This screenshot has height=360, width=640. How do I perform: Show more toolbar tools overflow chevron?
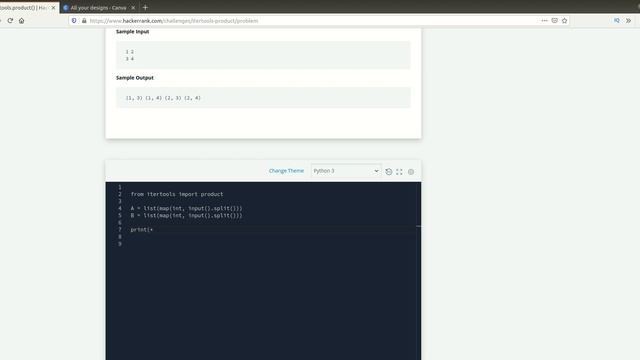coord(629,20)
